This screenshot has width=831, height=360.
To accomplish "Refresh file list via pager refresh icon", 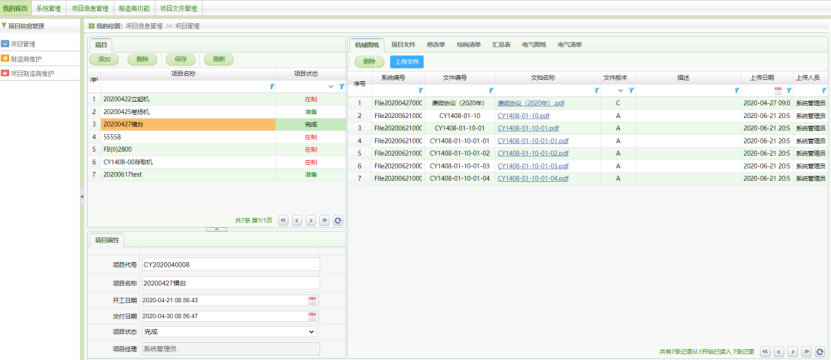I will tap(820, 352).
